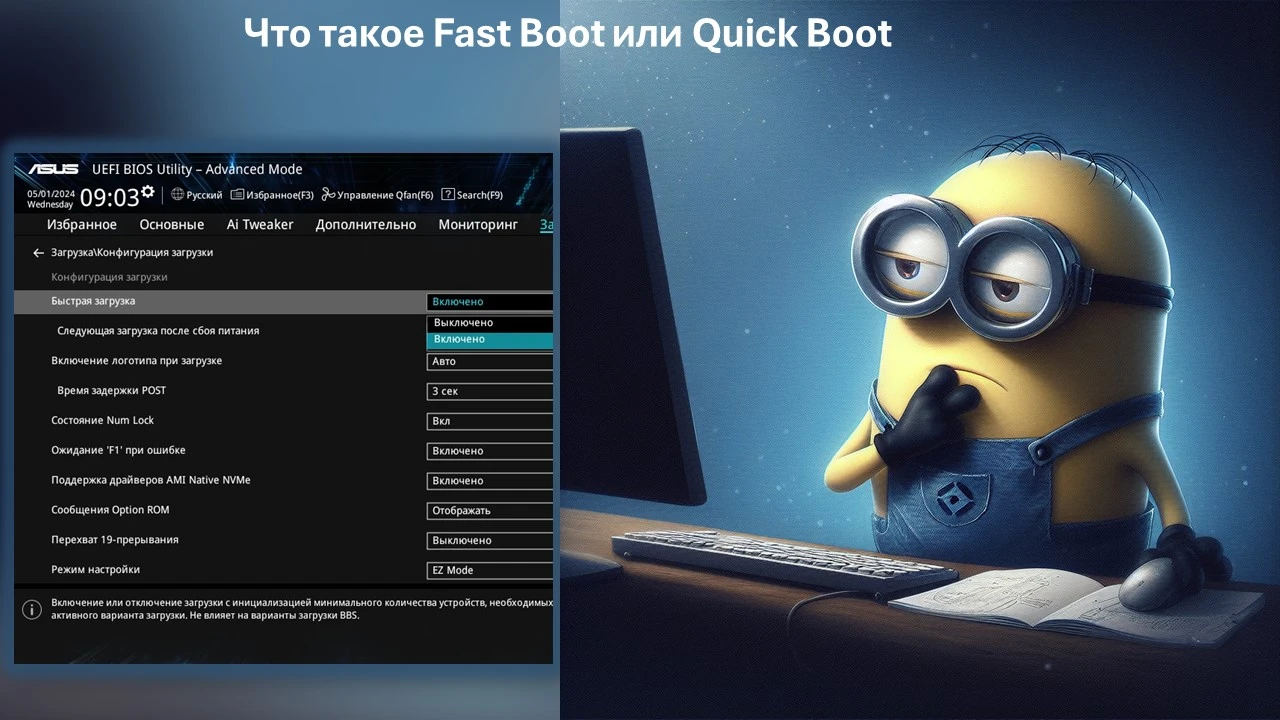Switch to Избранное tab
This screenshot has width=1280, height=720.
point(82,225)
